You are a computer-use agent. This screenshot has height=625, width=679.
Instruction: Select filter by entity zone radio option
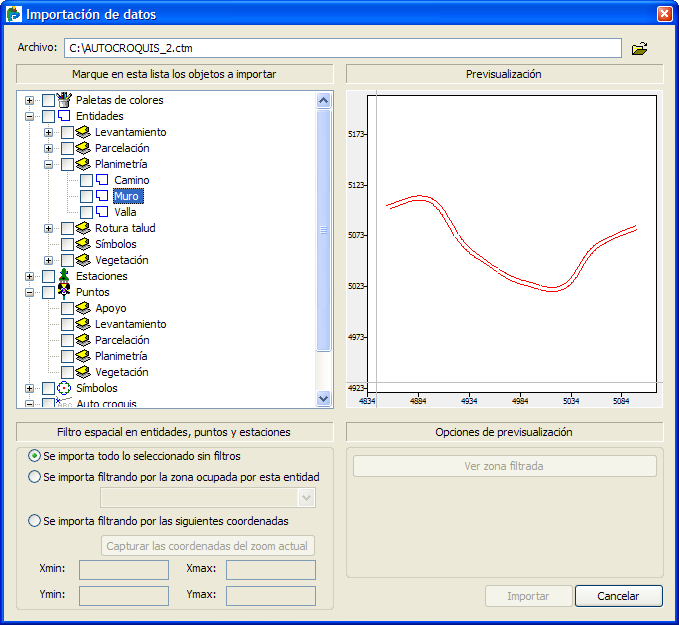coord(35,477)
